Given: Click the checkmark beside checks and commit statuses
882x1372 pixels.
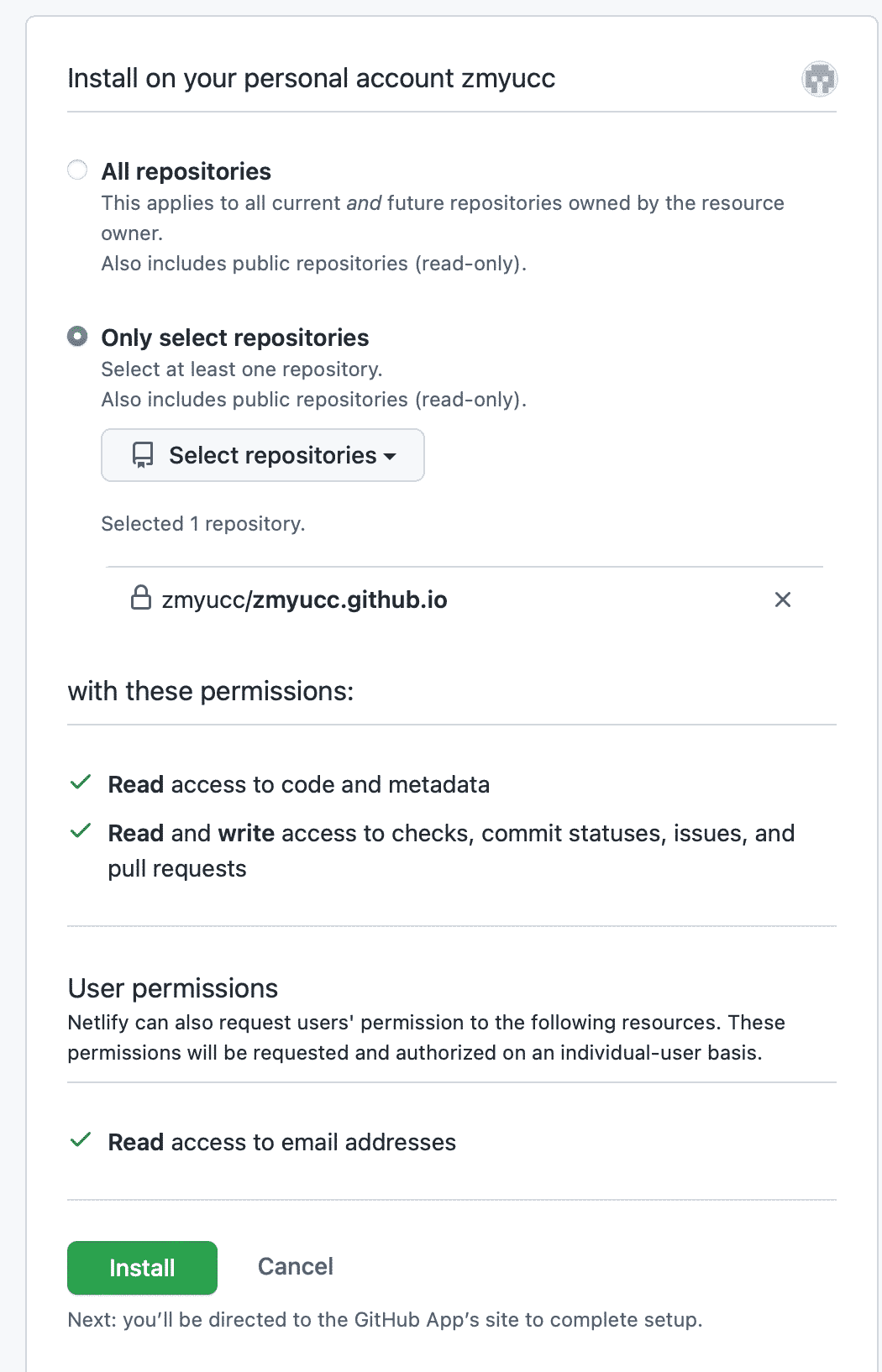Looking at the screenshot, I should tap(81, 832).
